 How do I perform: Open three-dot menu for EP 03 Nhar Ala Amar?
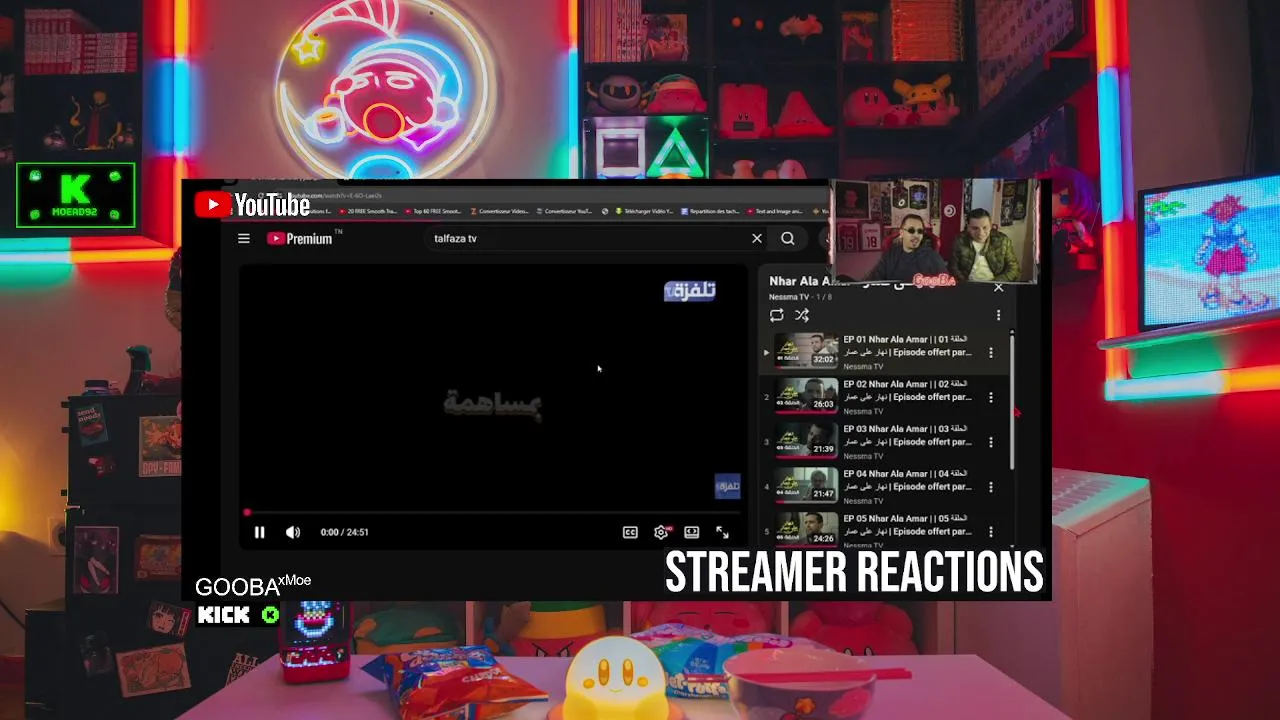pyautogui.click(x=991, y=442)
